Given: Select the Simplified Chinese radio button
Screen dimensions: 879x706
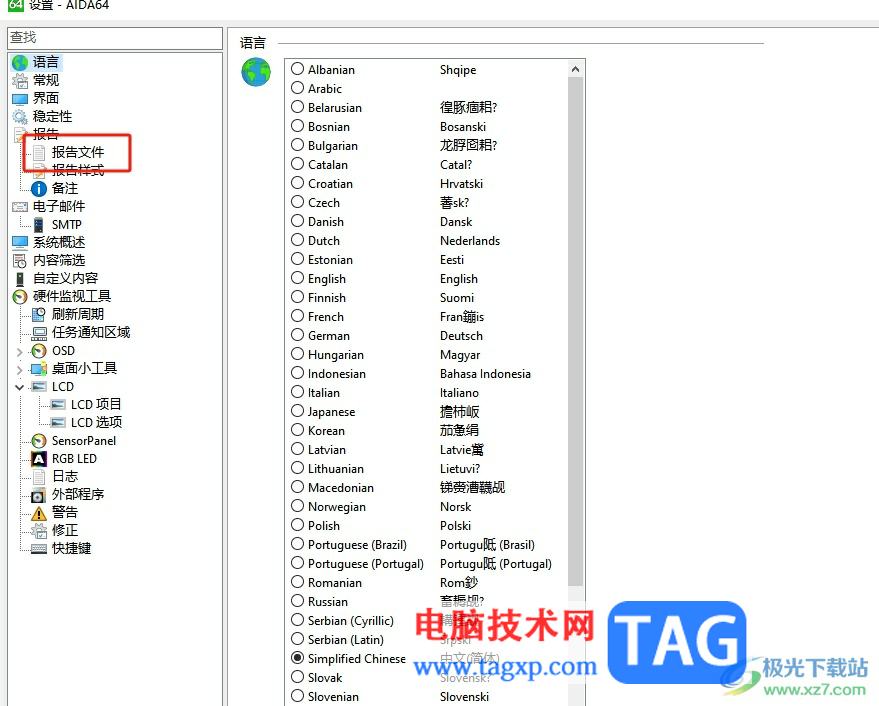Looking at the screenshot, I should (298, 658).
